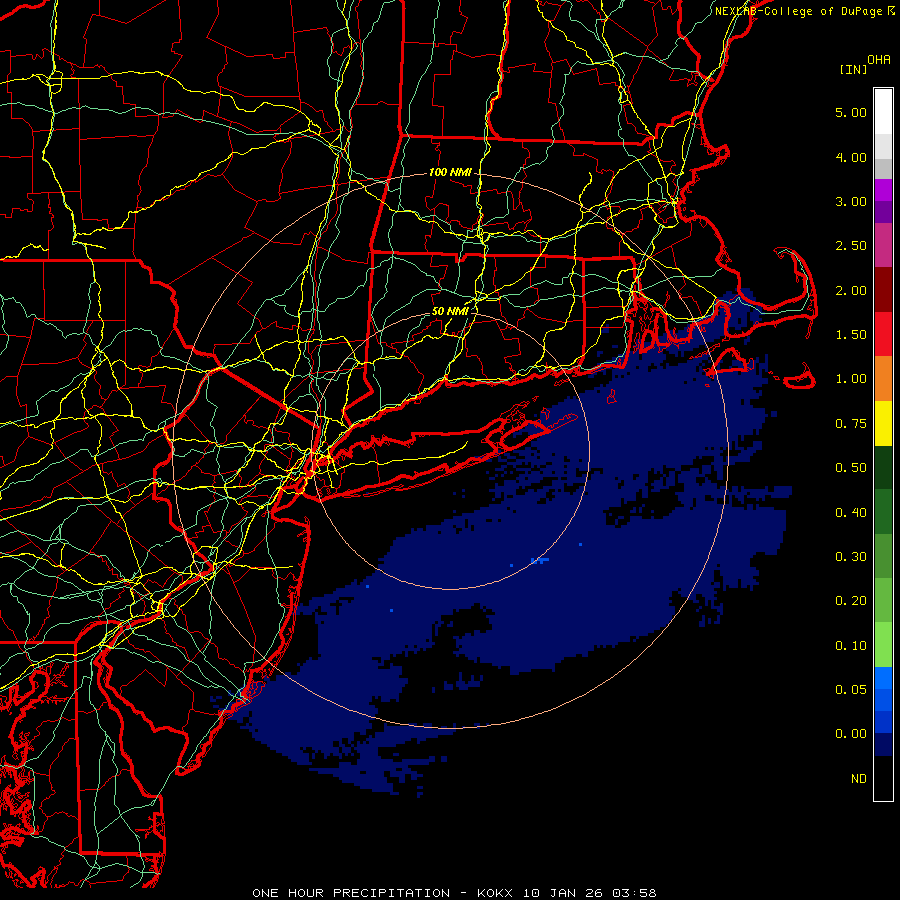Select the green swatch beside 0.30
Screen dimensions: 900x900
coord(883,556)
